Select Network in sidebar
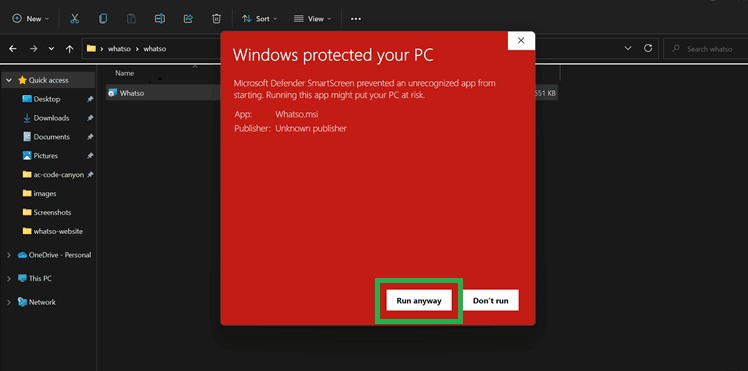This screenshot has height=371, width=748. pos(42,302)
